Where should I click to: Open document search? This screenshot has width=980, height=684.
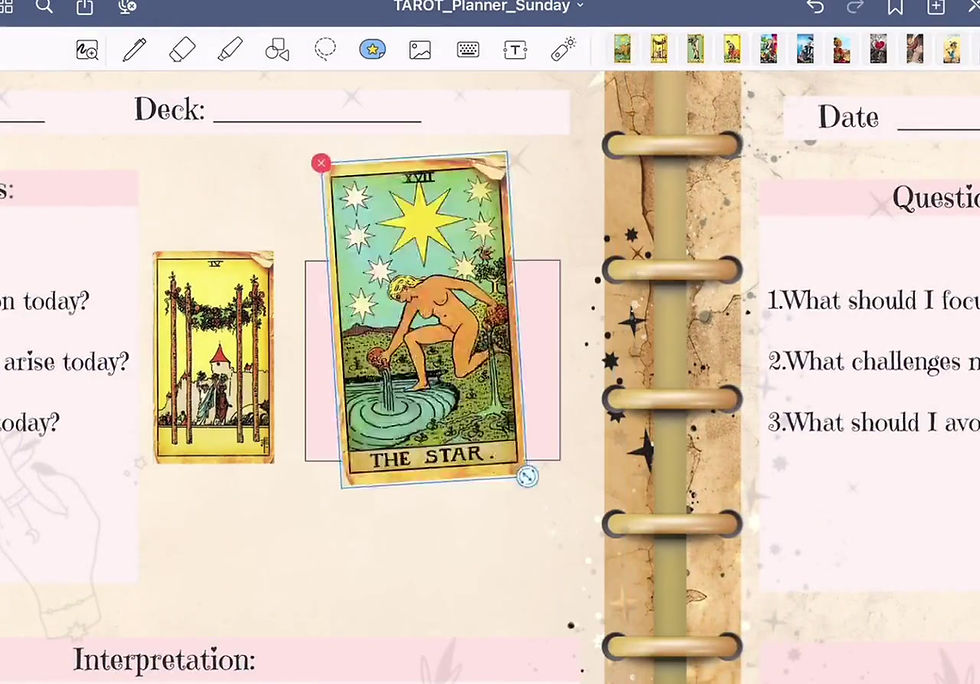pos(44,6)
